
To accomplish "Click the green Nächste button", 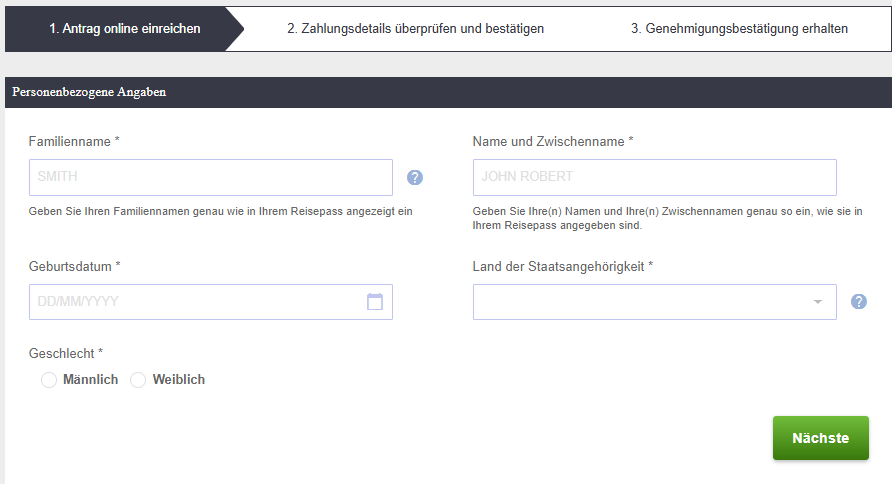I will click(820, 438).
